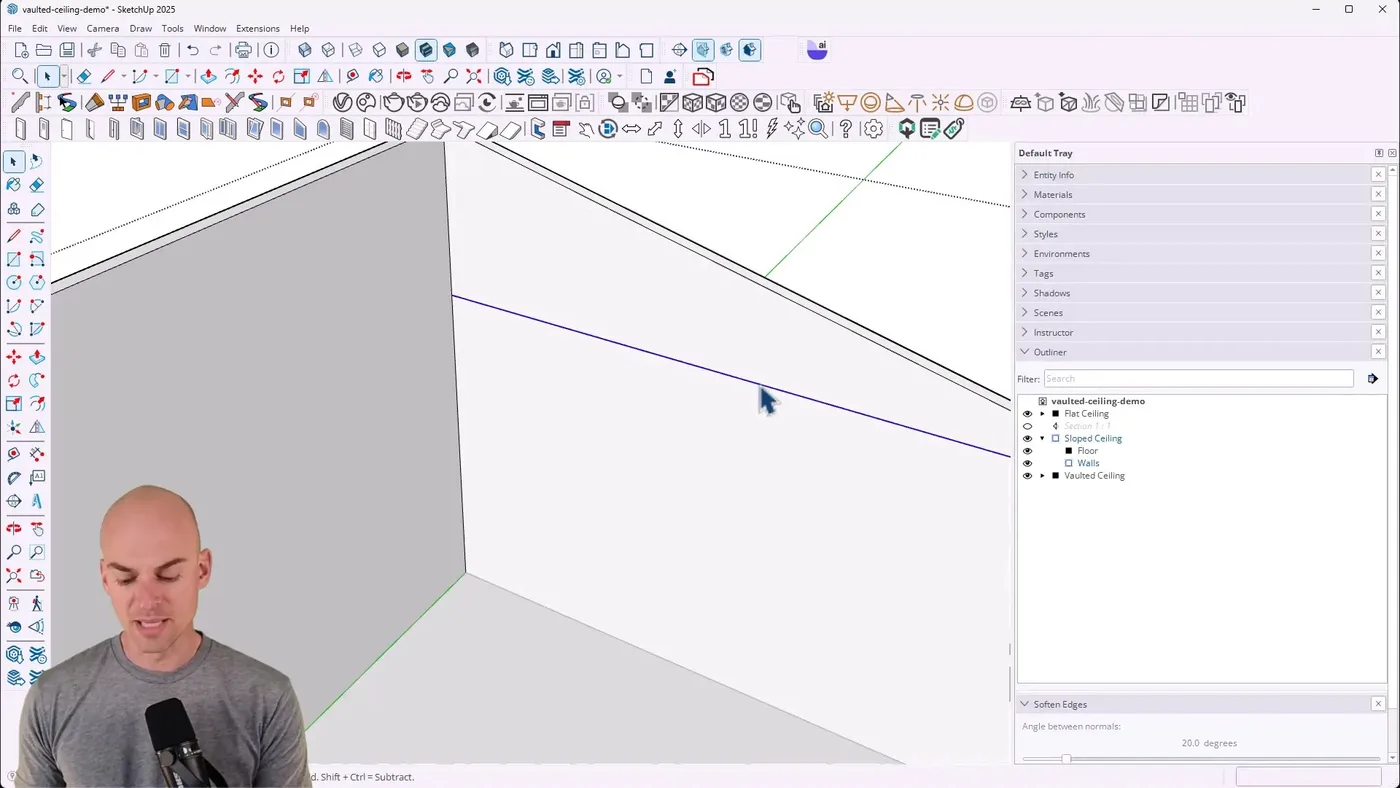Toggle visibility of Walls in Outliner
This screenshot has height=788, width=1400.
coord(1027,463)
